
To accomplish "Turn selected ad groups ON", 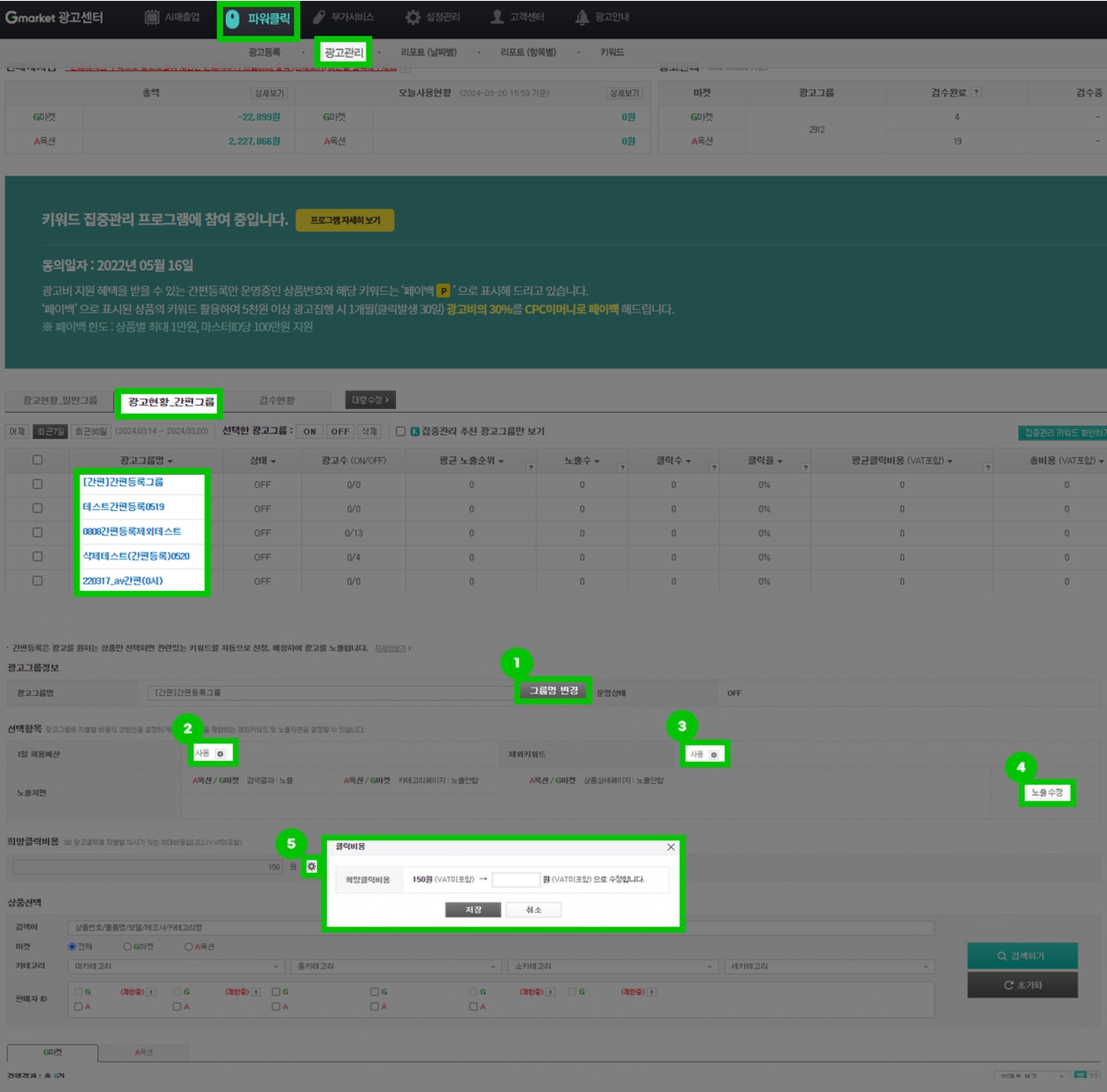I will coord(309,431).
